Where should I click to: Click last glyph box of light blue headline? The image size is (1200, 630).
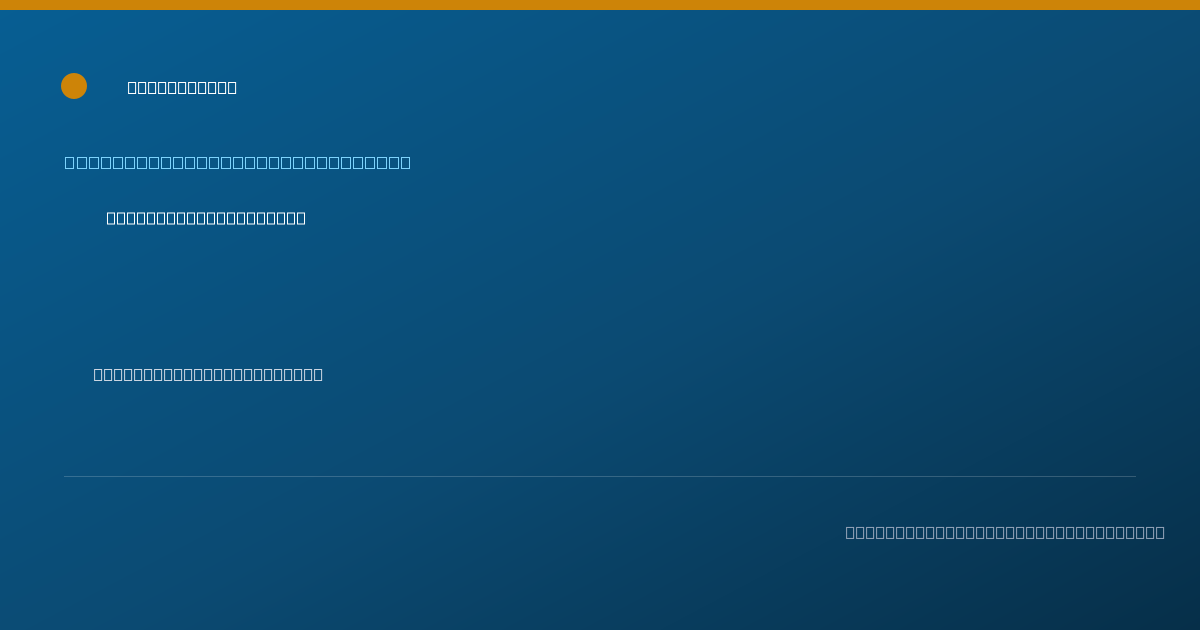405,162
